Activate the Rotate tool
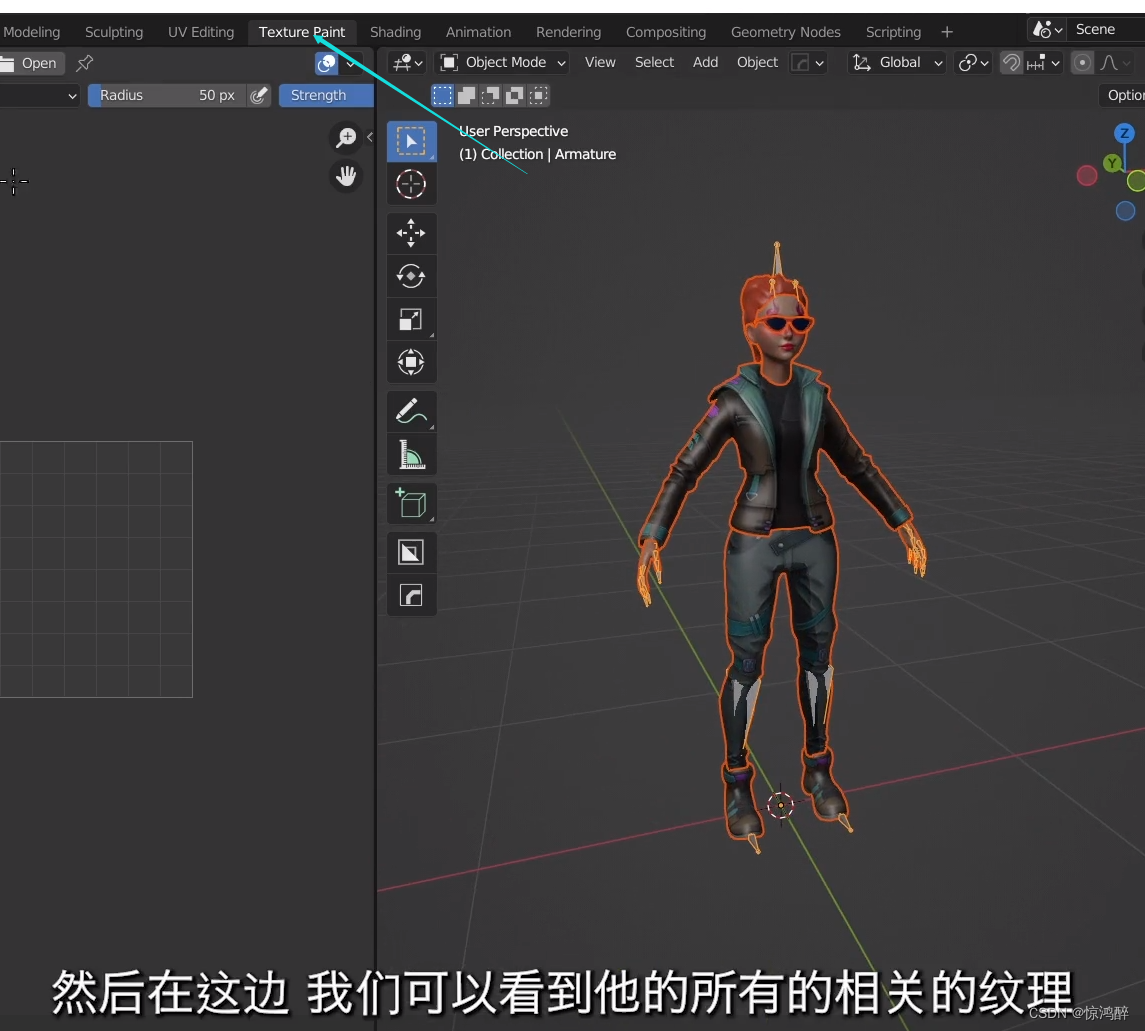 411,276
